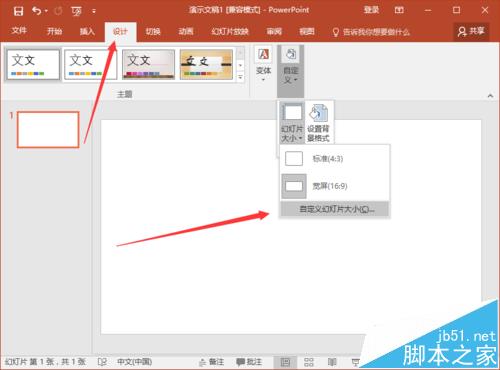Switch to Slide Sorter view icon

click(309, 362)
